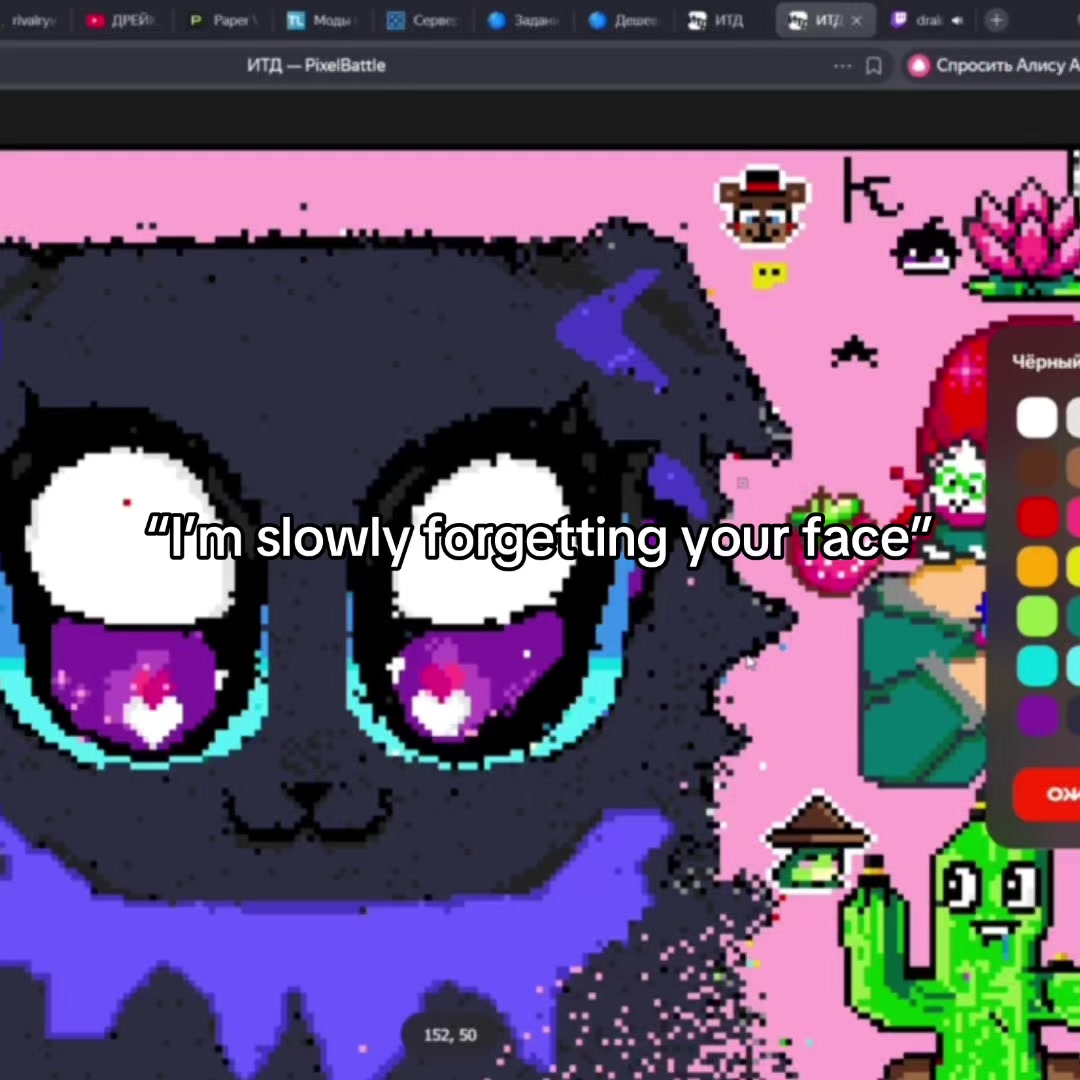Screen dimensions: 1080x1080
Task: Bookmark this page icon
Action: tap(873, 66)
